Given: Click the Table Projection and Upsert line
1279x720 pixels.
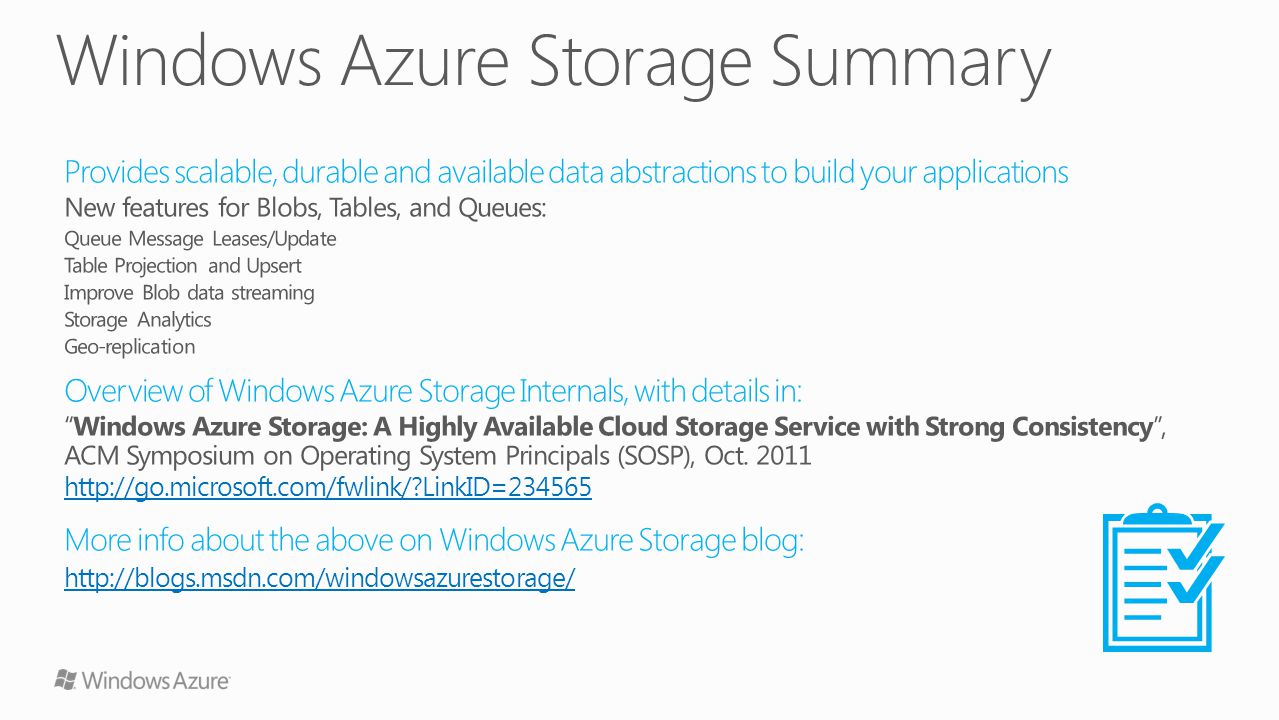Looking at the screenshot, I should pos(182,266).
